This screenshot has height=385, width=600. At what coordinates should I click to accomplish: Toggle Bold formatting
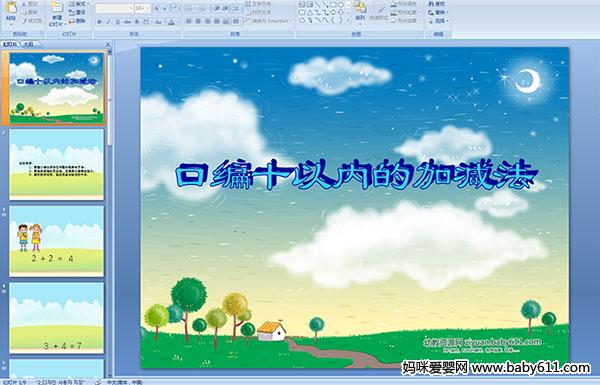click(99, 22)
